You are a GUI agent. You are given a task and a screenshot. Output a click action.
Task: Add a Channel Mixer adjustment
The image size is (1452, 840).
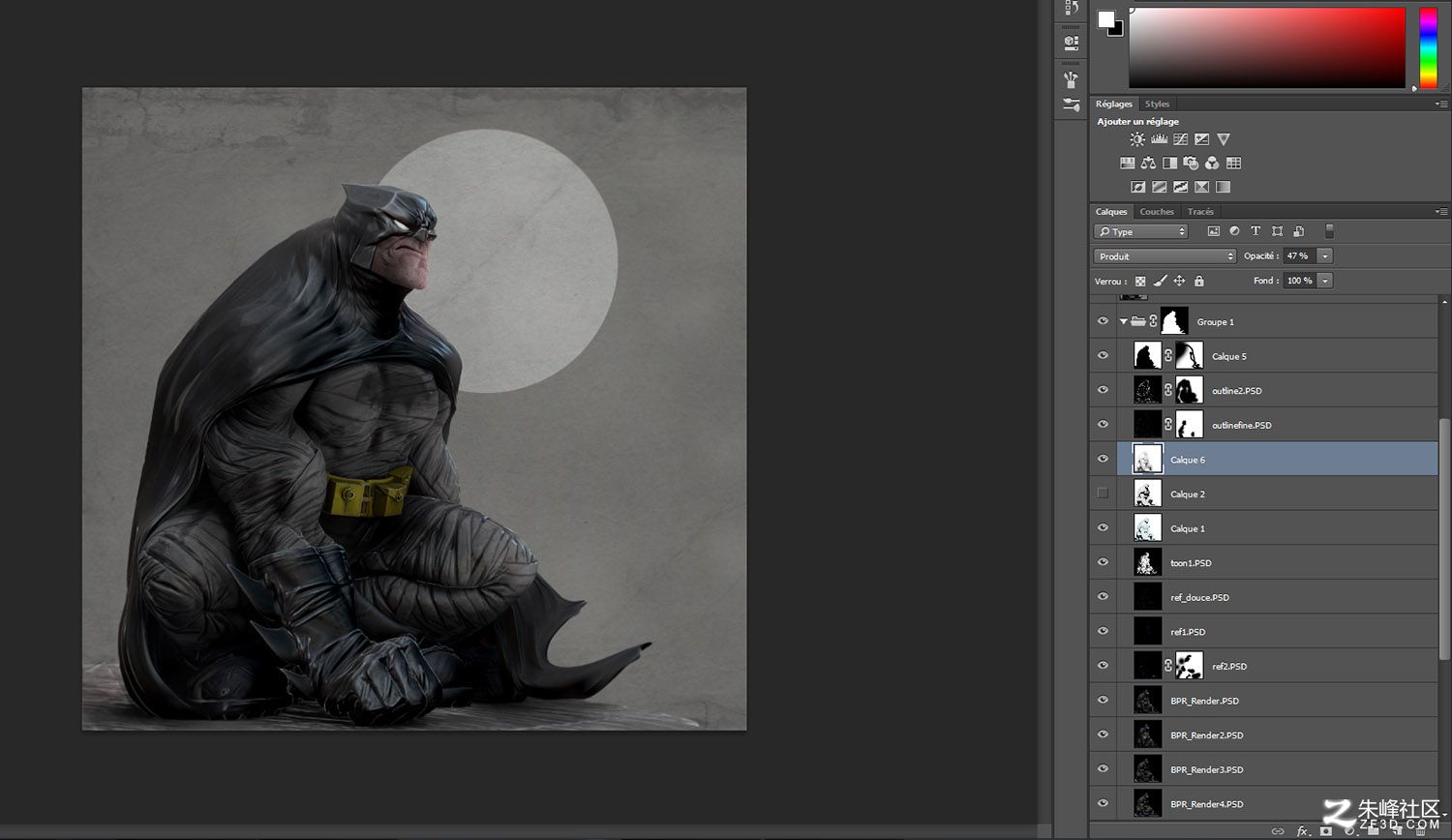click(x=1212, y=163)
